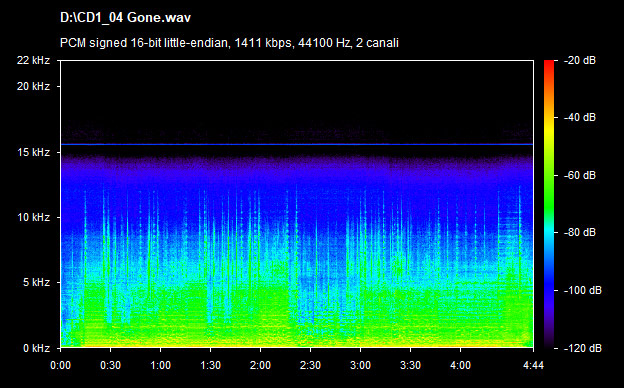Click the -100 dB label on the scale
This screenshot has width=624, height=388.
(582, 291)
